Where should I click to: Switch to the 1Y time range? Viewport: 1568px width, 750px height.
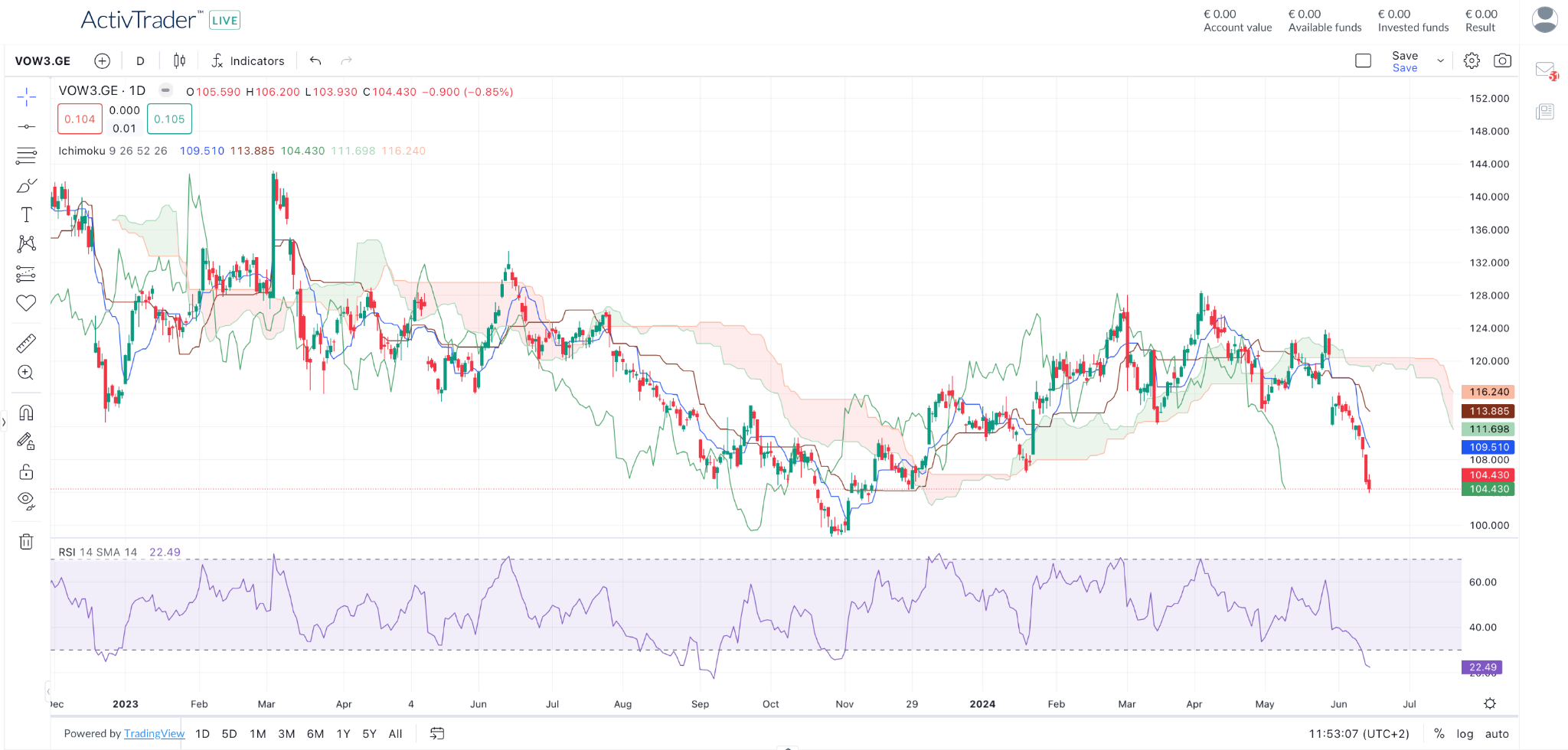[343, 734]
